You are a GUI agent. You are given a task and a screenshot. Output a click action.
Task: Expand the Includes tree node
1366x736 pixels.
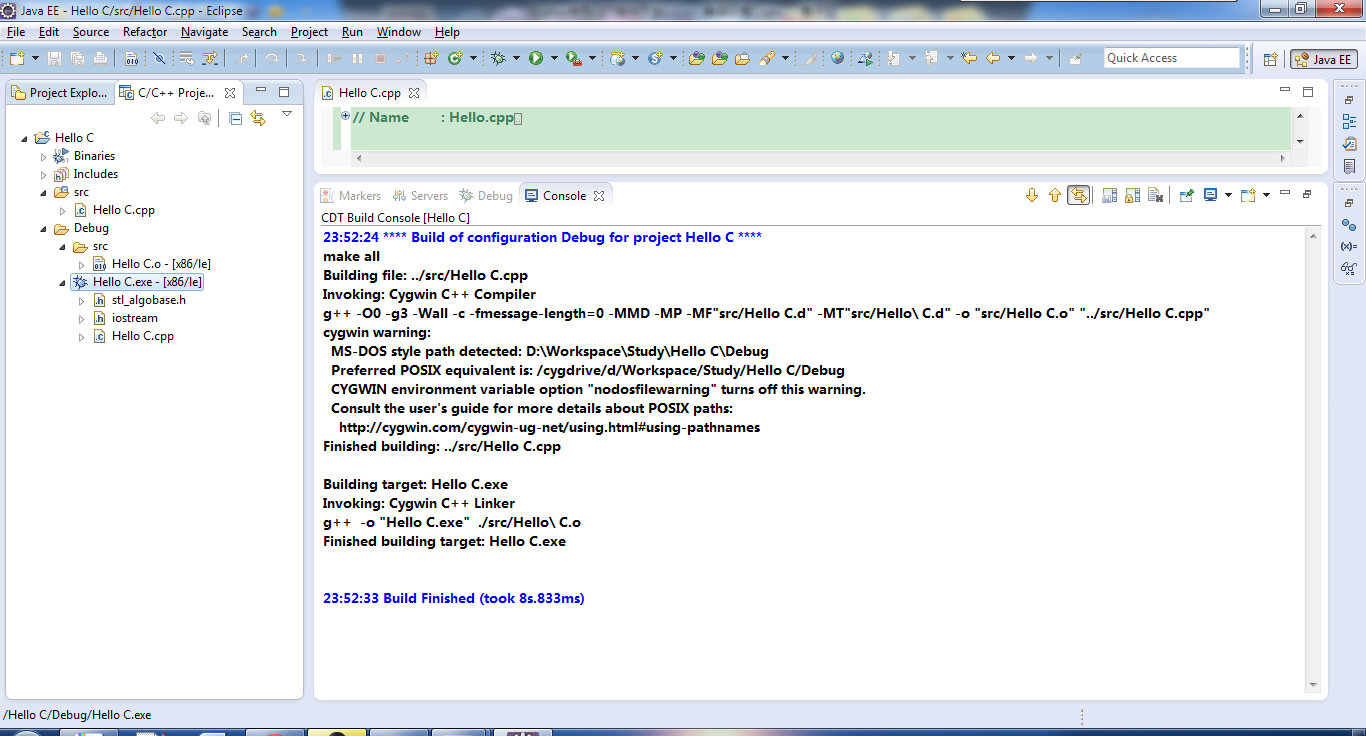pyautogui.click(x=43, y=174)
